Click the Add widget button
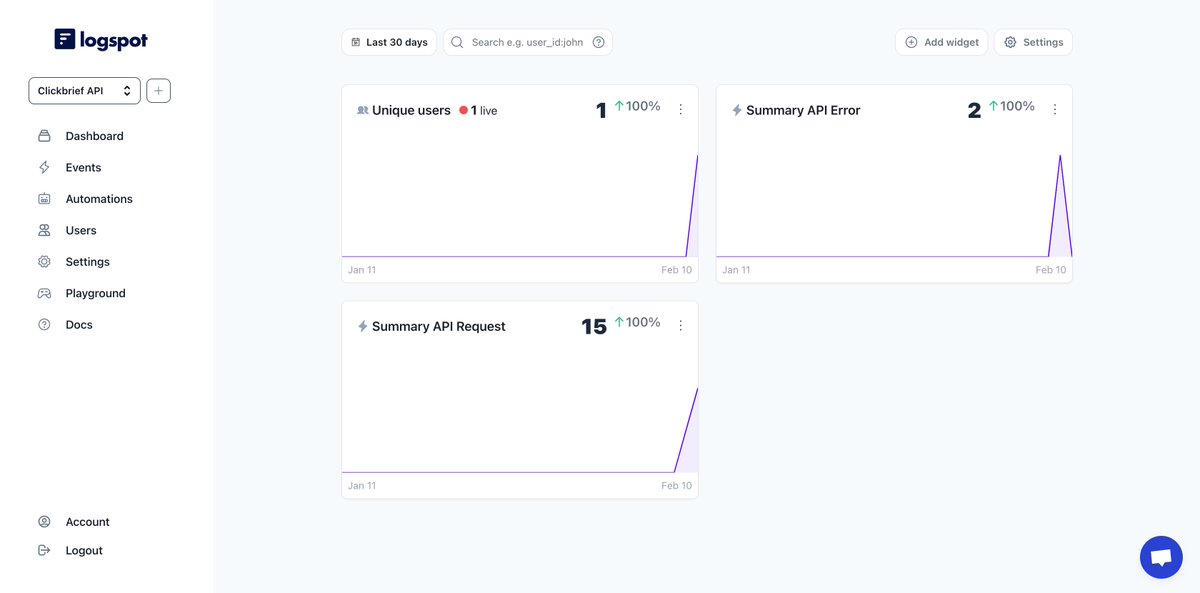The image size is (1200, 593). (x=941, y=42)
